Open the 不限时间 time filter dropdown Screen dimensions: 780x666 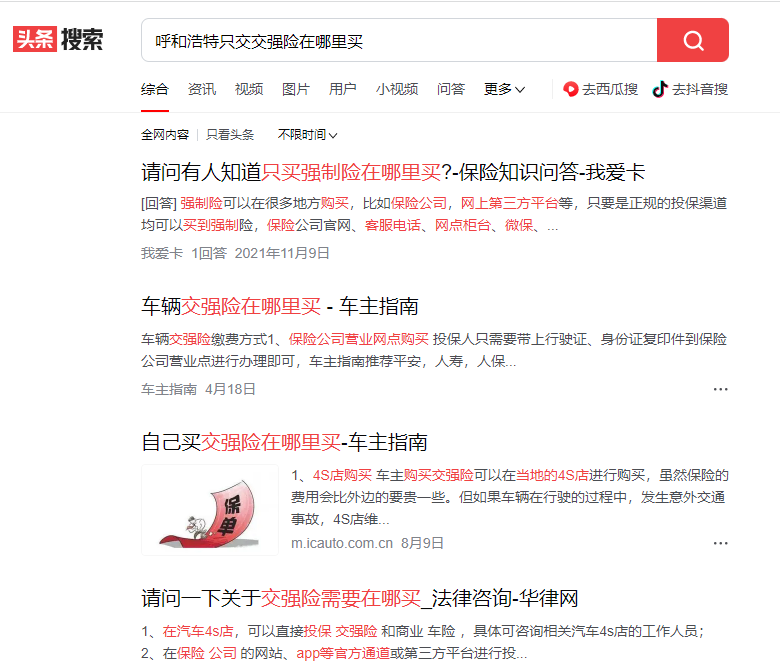pos(307,135)
